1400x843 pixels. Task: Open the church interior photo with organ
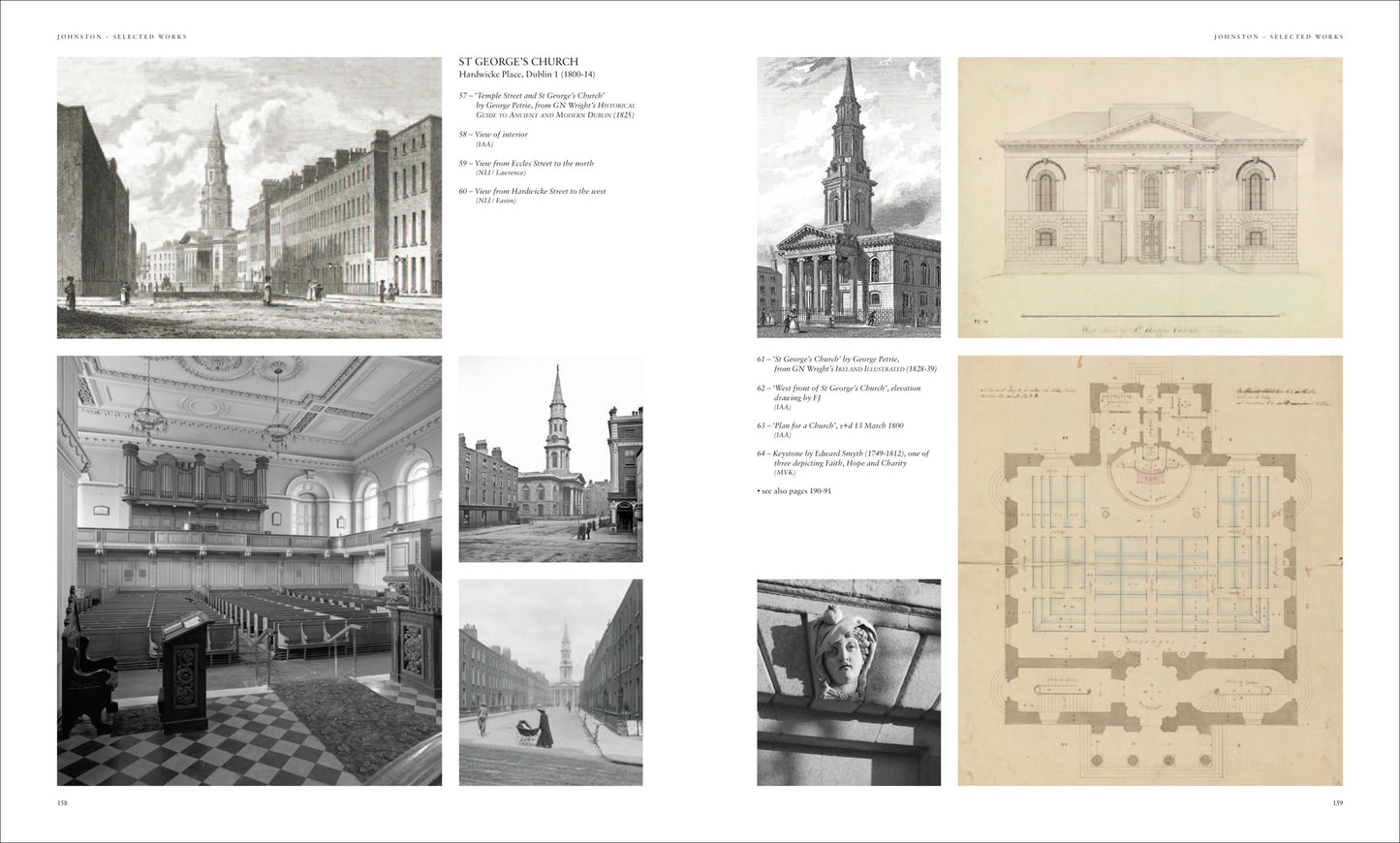pyautogui.click(x=249, y=570)
